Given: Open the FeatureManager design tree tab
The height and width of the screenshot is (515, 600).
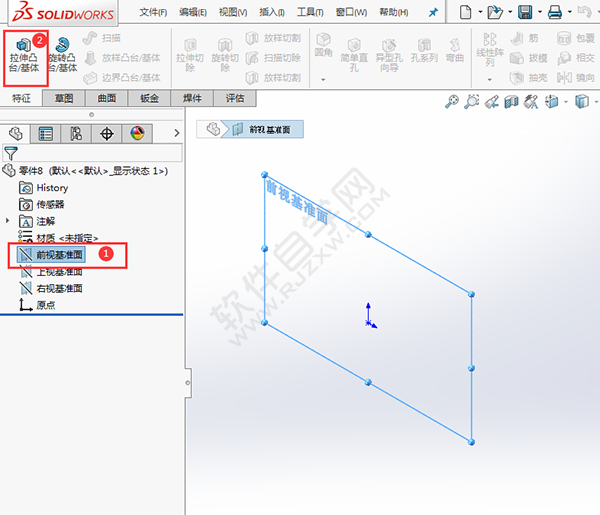Looking at the screenshot, I should pyautogui.click(x=16, y=134).
